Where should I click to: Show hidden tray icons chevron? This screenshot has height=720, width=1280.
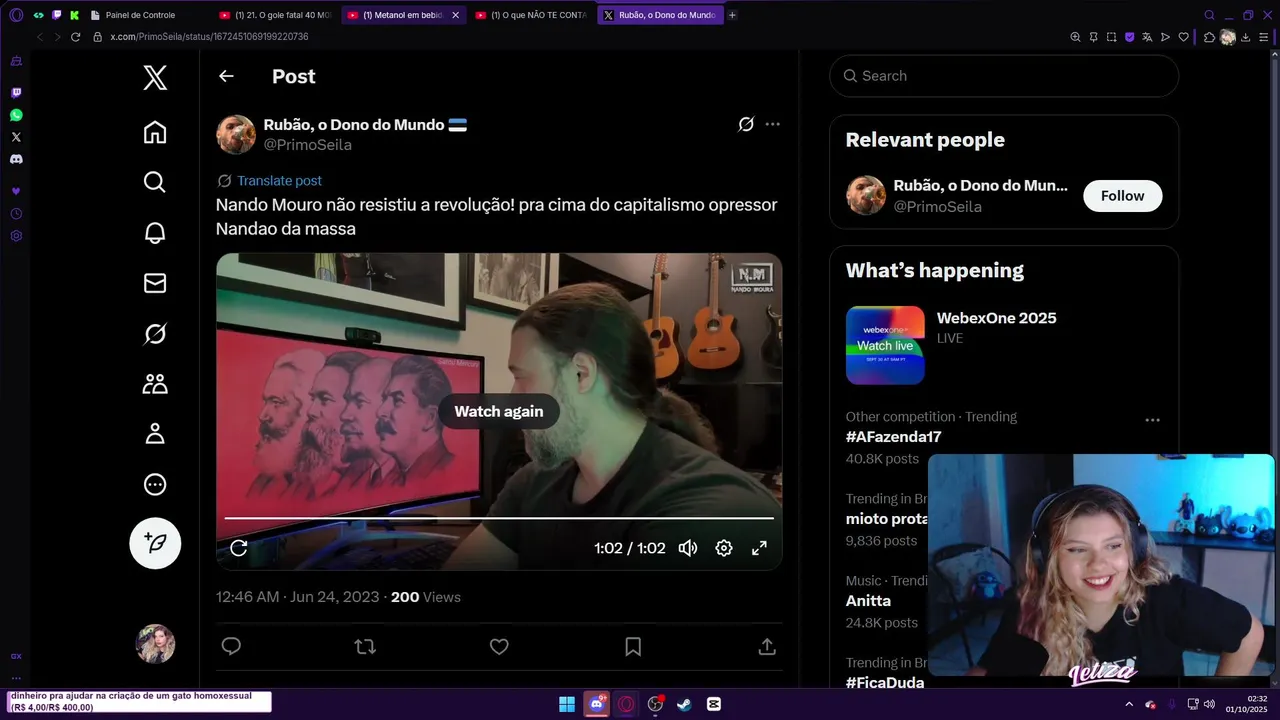(x=1129, y=704)
